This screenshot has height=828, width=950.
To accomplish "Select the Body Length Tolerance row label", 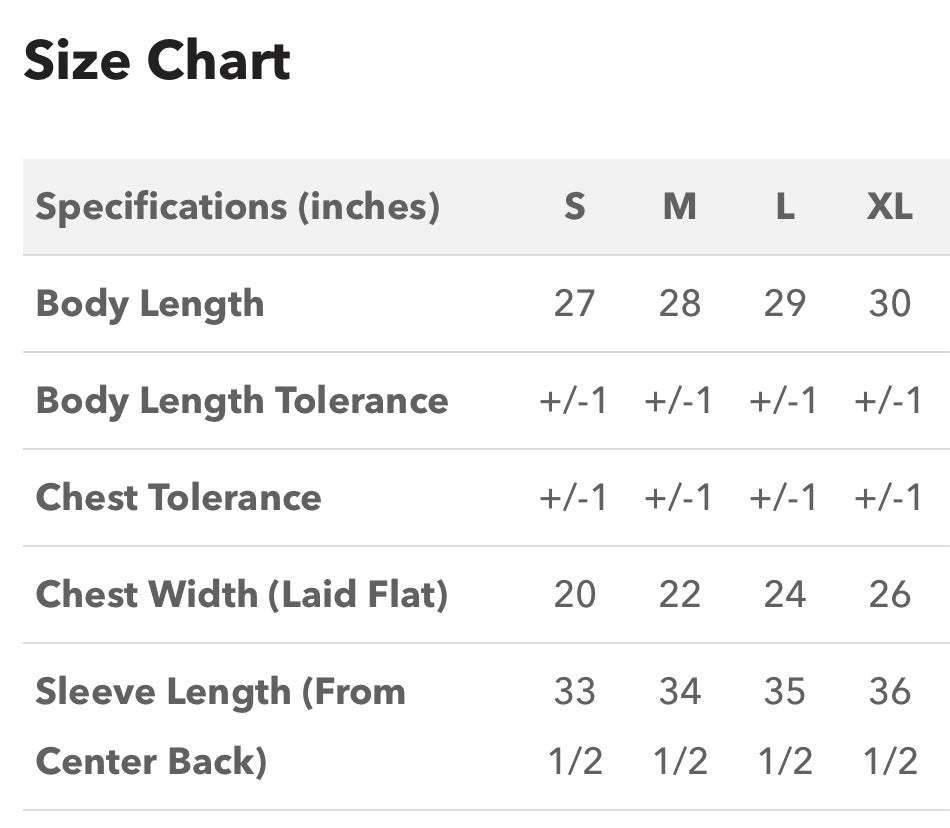I will (x=242, y=401).
